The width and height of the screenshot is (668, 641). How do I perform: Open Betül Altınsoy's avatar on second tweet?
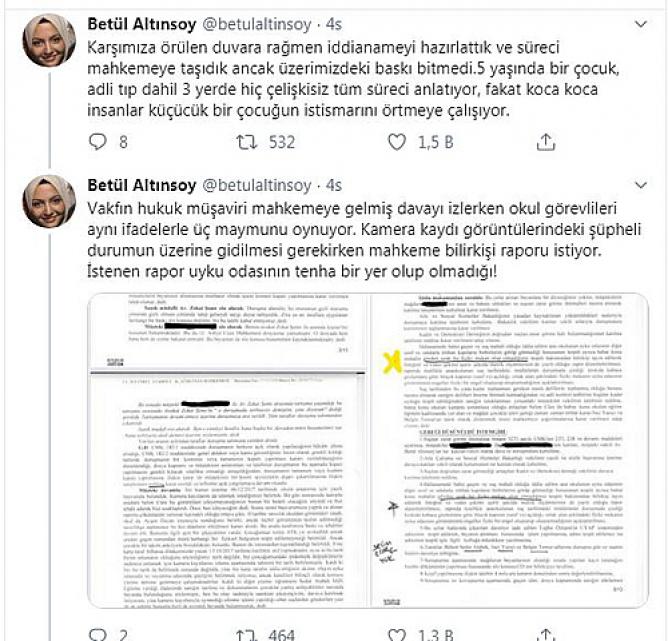[49, 201]
